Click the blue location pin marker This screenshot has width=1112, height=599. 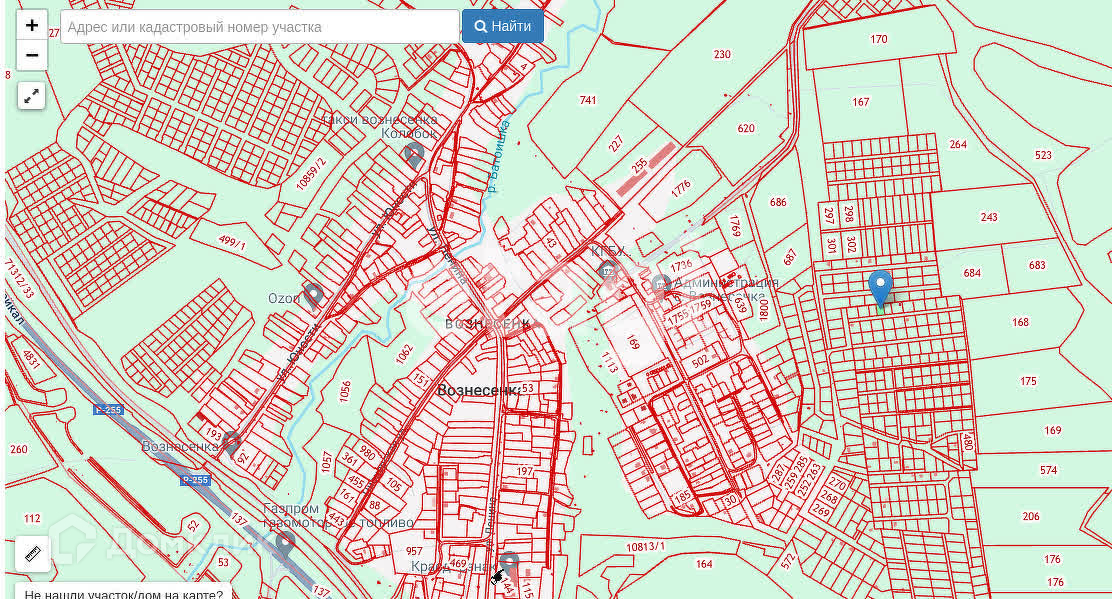pos(880,287)
